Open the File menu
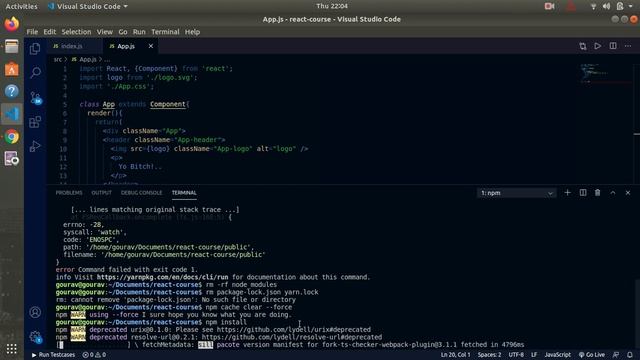Screen dimensions: 640x360 pos(32,32)
